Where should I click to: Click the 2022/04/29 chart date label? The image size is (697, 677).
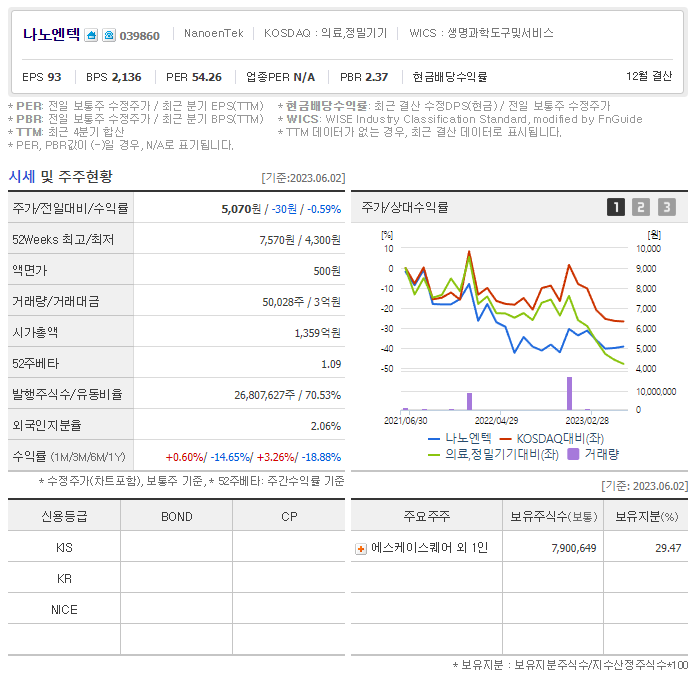coord(496,421)
